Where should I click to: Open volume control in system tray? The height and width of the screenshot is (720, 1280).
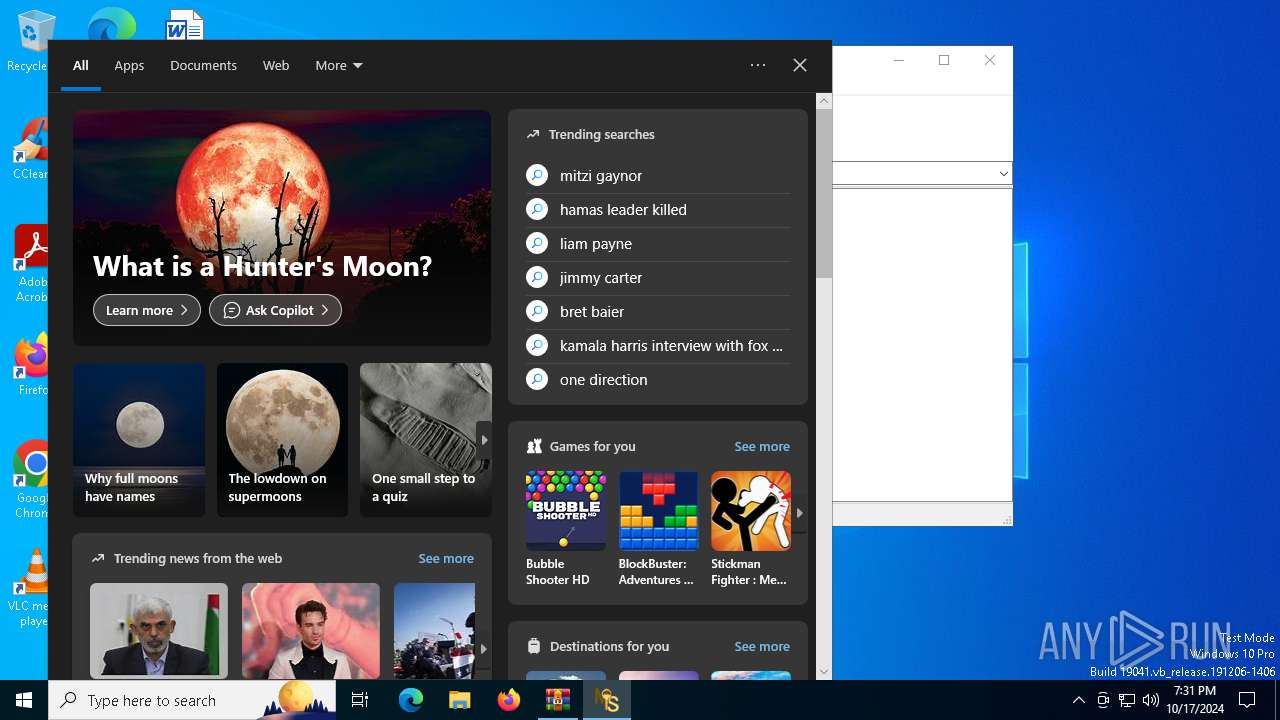tap(1151, 700)
